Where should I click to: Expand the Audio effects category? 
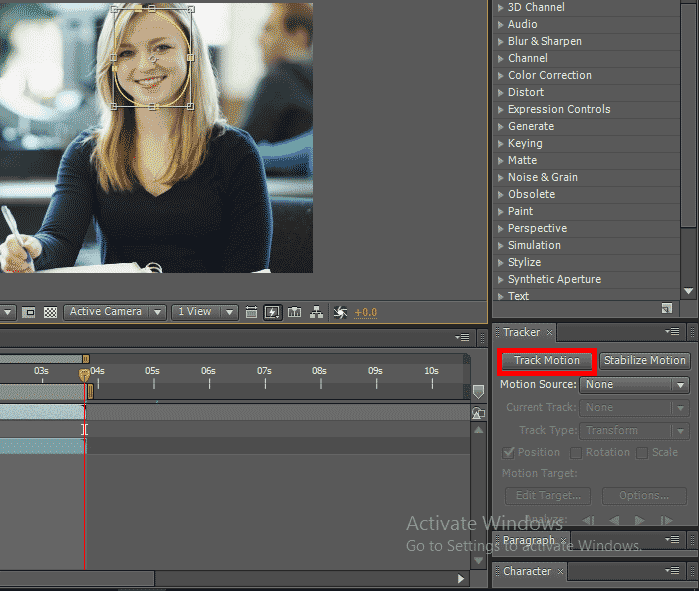coord(501,25)
